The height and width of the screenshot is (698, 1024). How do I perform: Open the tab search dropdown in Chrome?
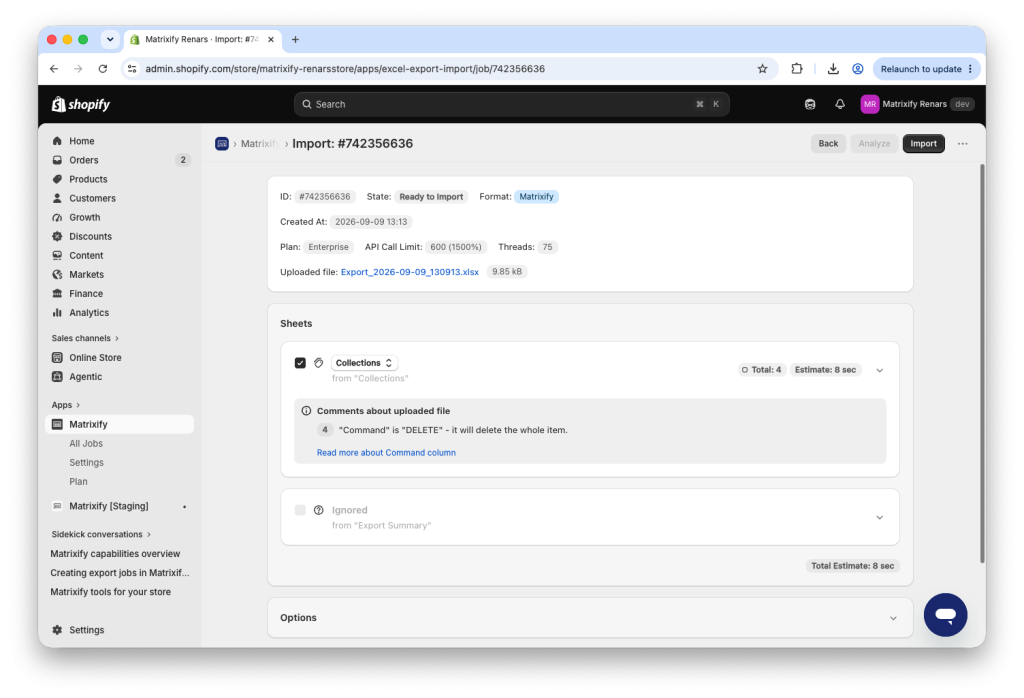click(110, 39)
